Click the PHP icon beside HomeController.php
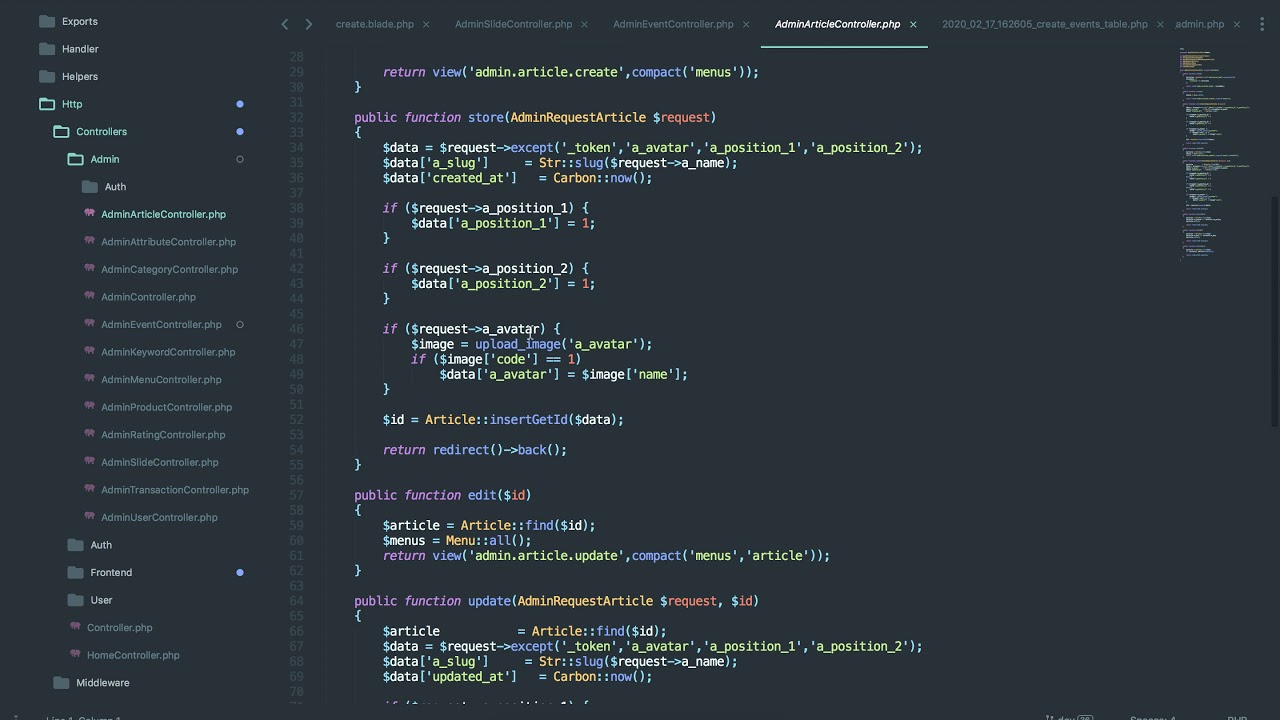 coord(76,654)
